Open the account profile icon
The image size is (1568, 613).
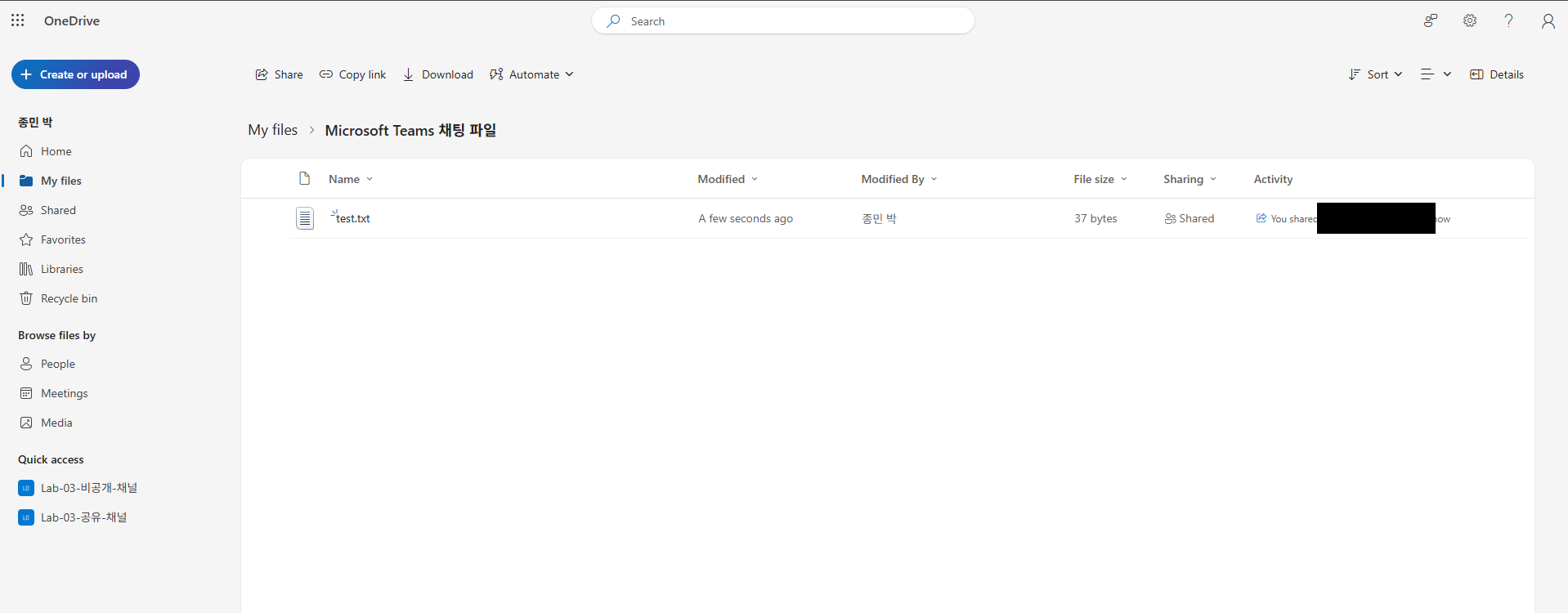(x=1548, y=20)
